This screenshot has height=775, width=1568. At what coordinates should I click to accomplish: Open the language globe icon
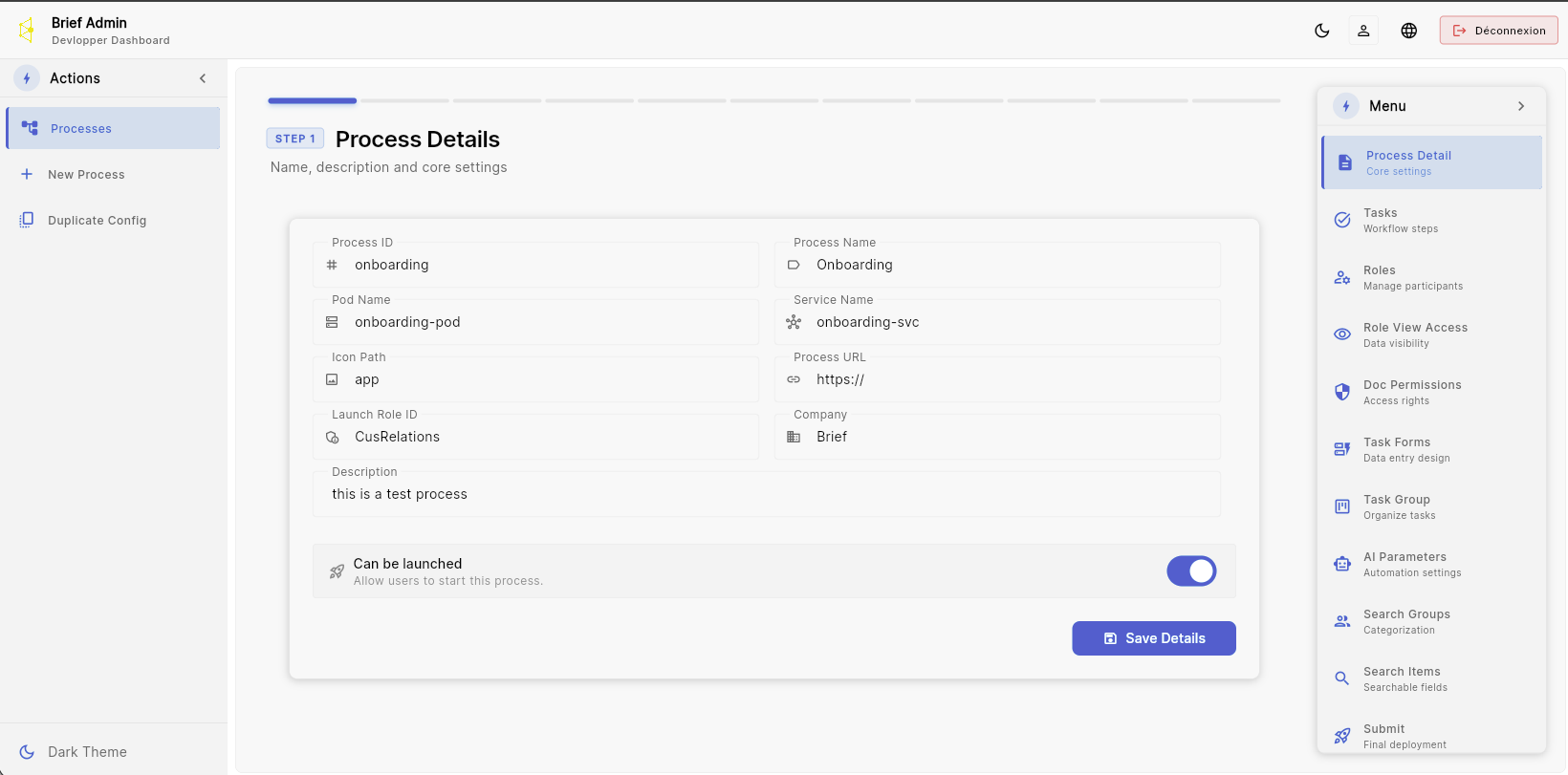point(1409,31)
